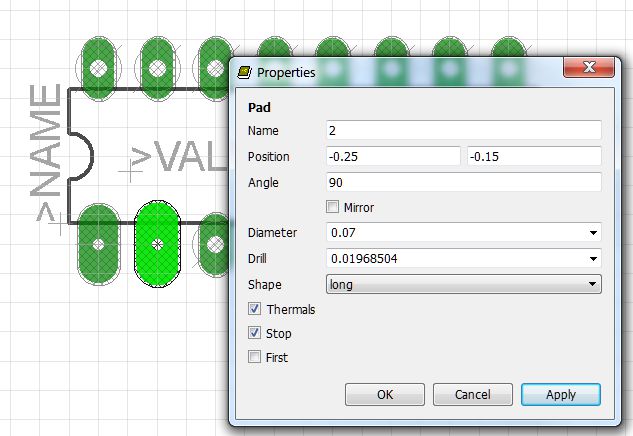633x436 pixels.
Task: Disable the Thermals checkbox
Action: pyautogui.click(x=254, y=310)
